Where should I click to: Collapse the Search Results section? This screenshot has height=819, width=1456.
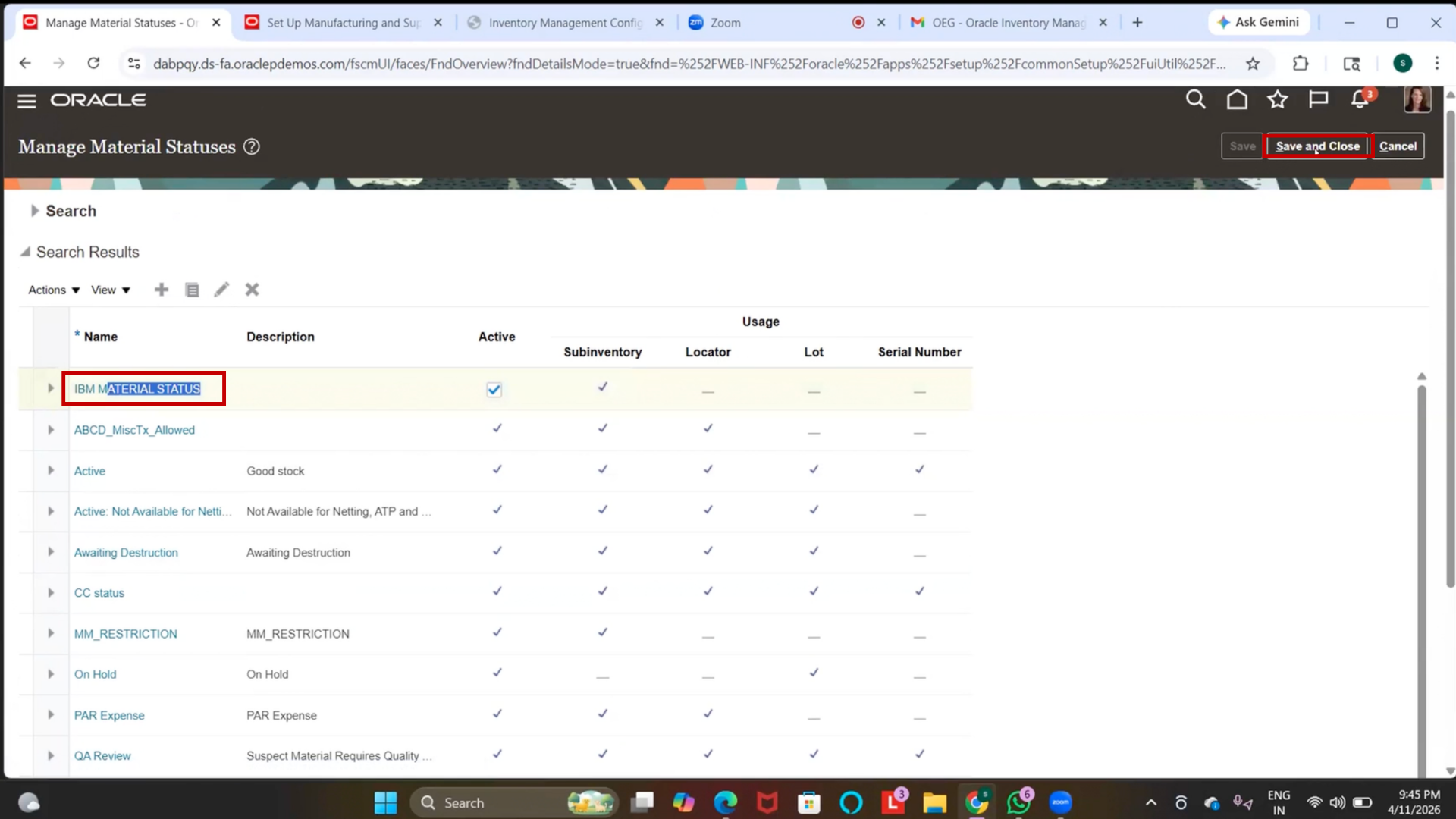25,252
